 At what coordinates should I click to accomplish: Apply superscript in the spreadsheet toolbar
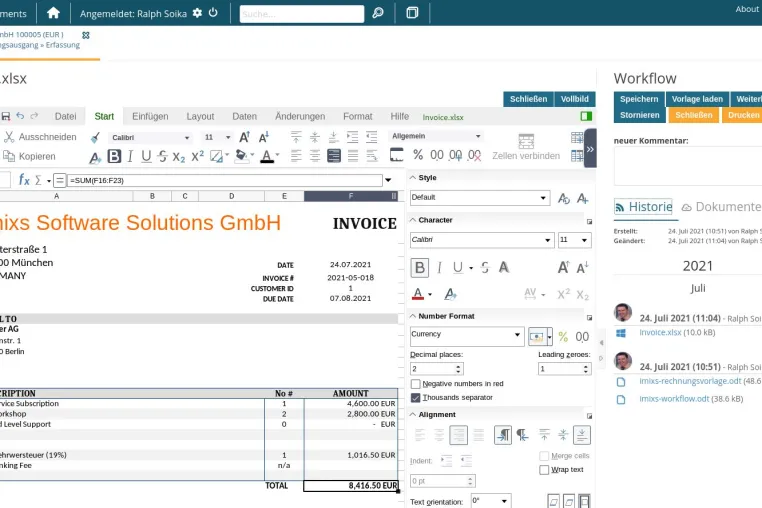pyautogui.click(x=197, y=156)
